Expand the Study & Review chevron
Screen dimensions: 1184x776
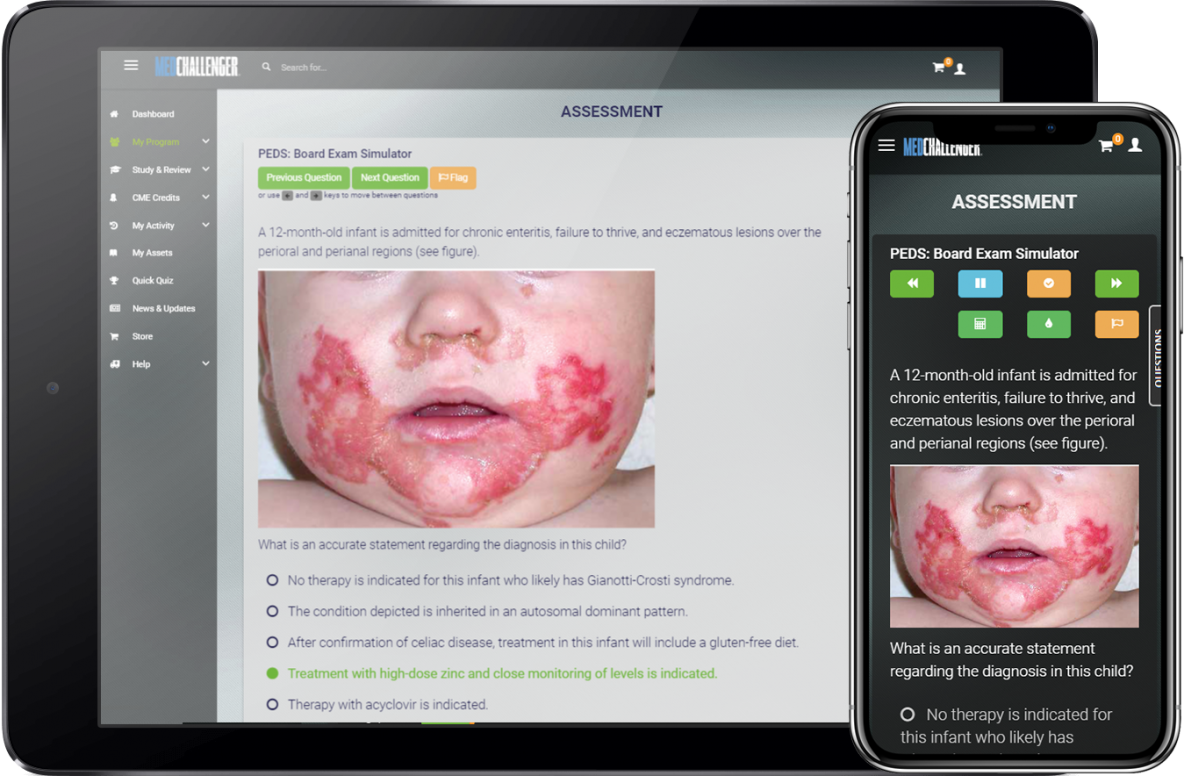205,169
